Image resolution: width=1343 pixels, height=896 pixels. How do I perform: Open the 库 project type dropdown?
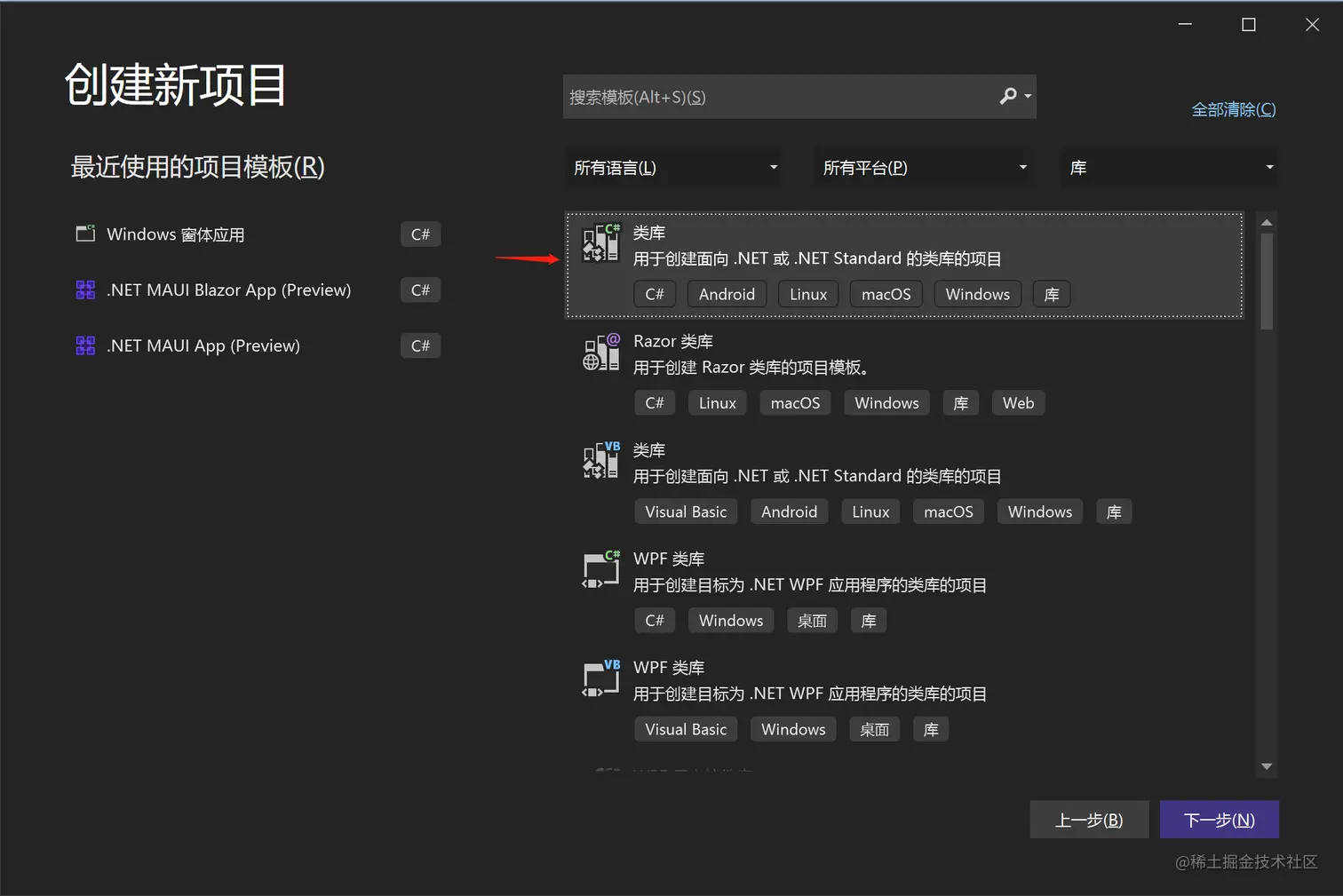(x=1170, y=167)
